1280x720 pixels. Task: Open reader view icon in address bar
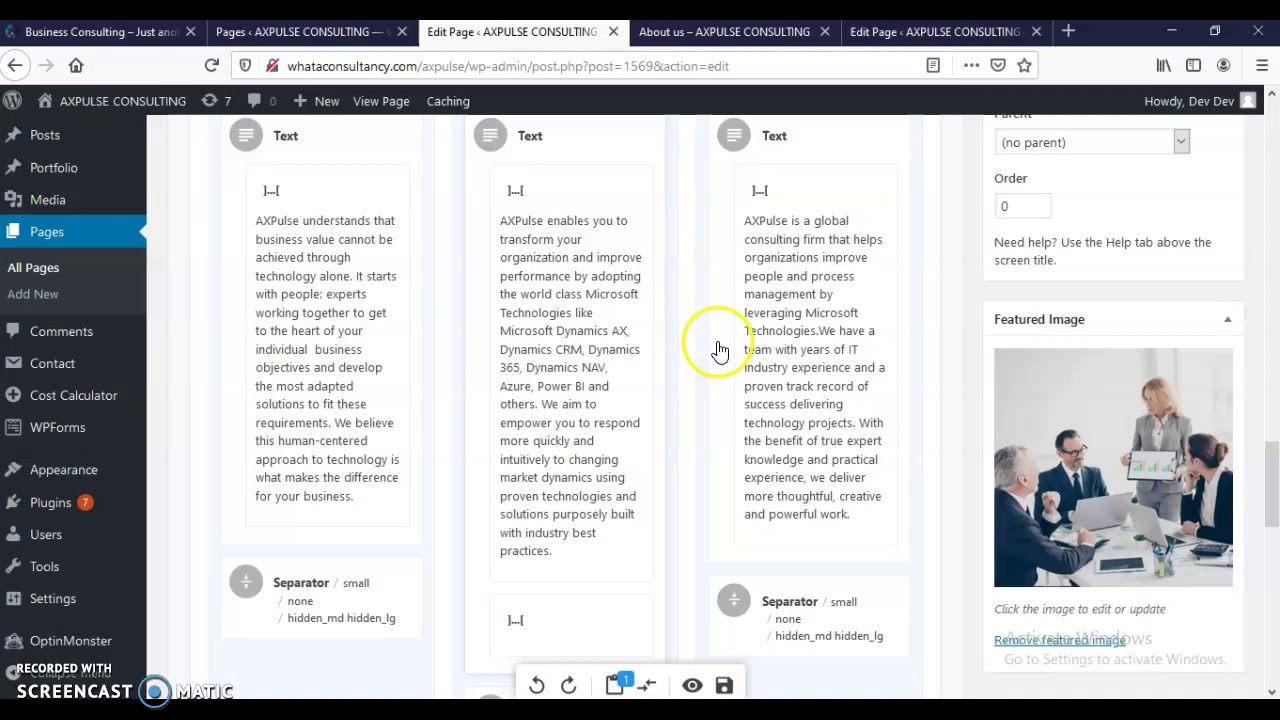point(933,66)
